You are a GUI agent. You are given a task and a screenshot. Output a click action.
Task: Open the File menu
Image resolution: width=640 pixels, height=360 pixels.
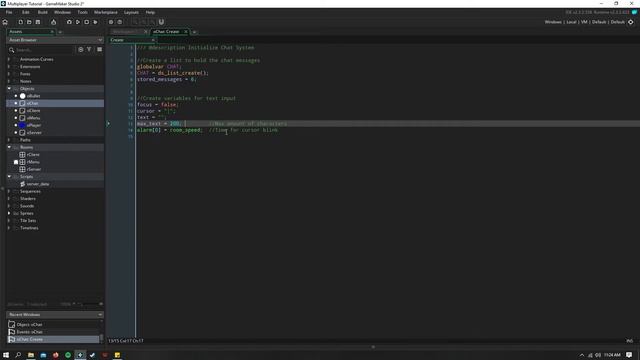pos(9,12)
